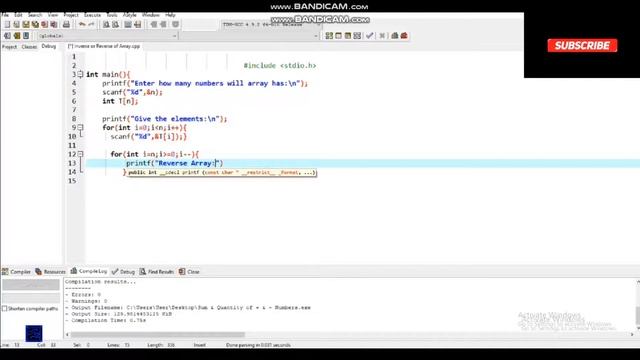Open the Help menu

click(x=170, y=15)
